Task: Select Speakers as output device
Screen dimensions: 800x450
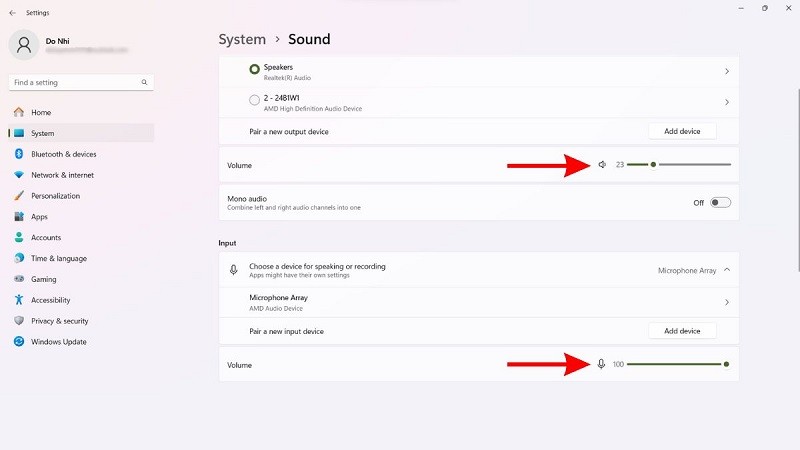Action: point(254,70)
